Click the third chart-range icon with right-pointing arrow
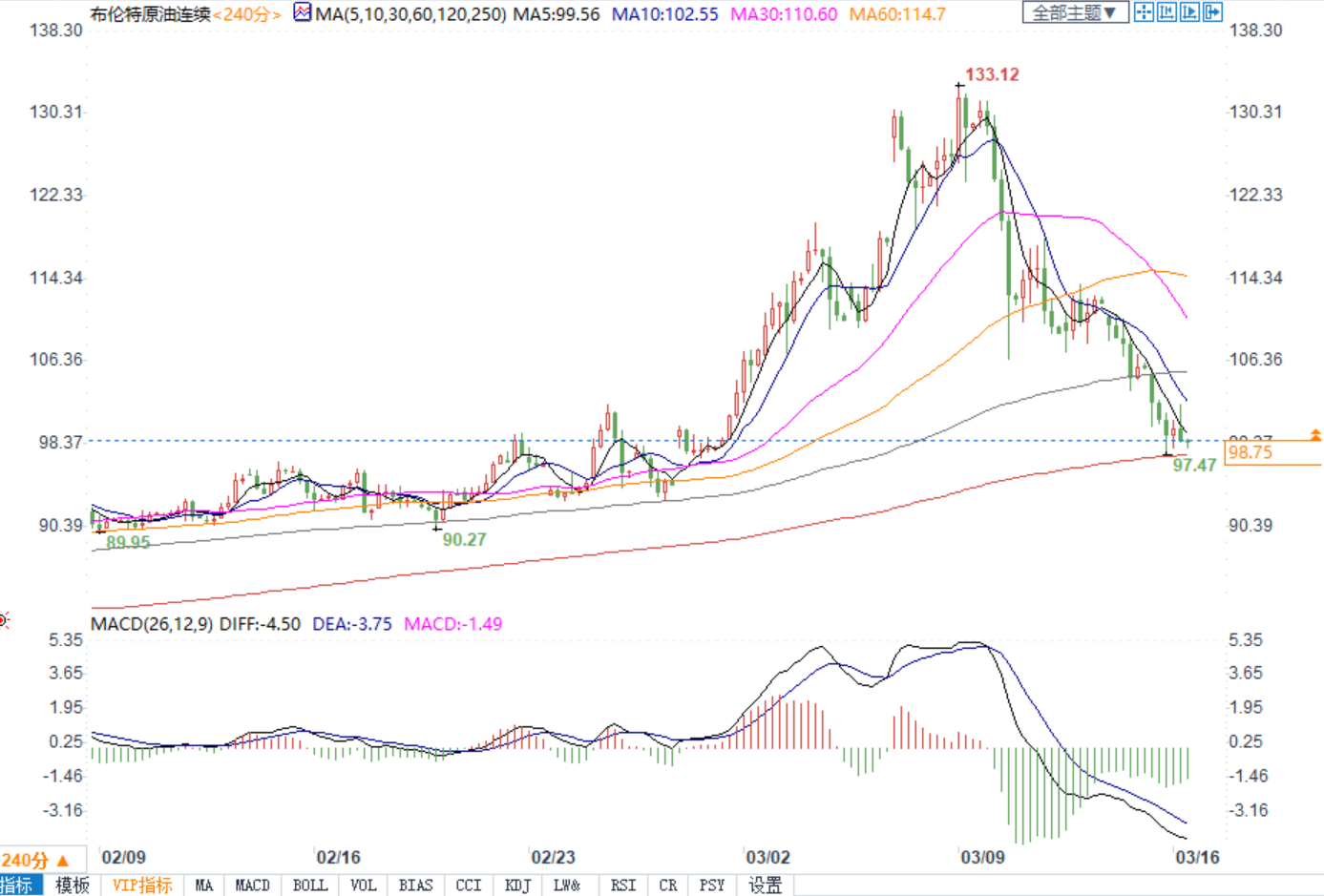1324x896 pixels. point(1189,12)
